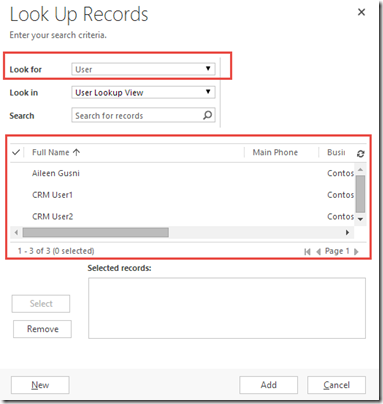Viewport: 383px width, 404px height.
Task: Go to the previous page arrow
Action: click(318, 252)
